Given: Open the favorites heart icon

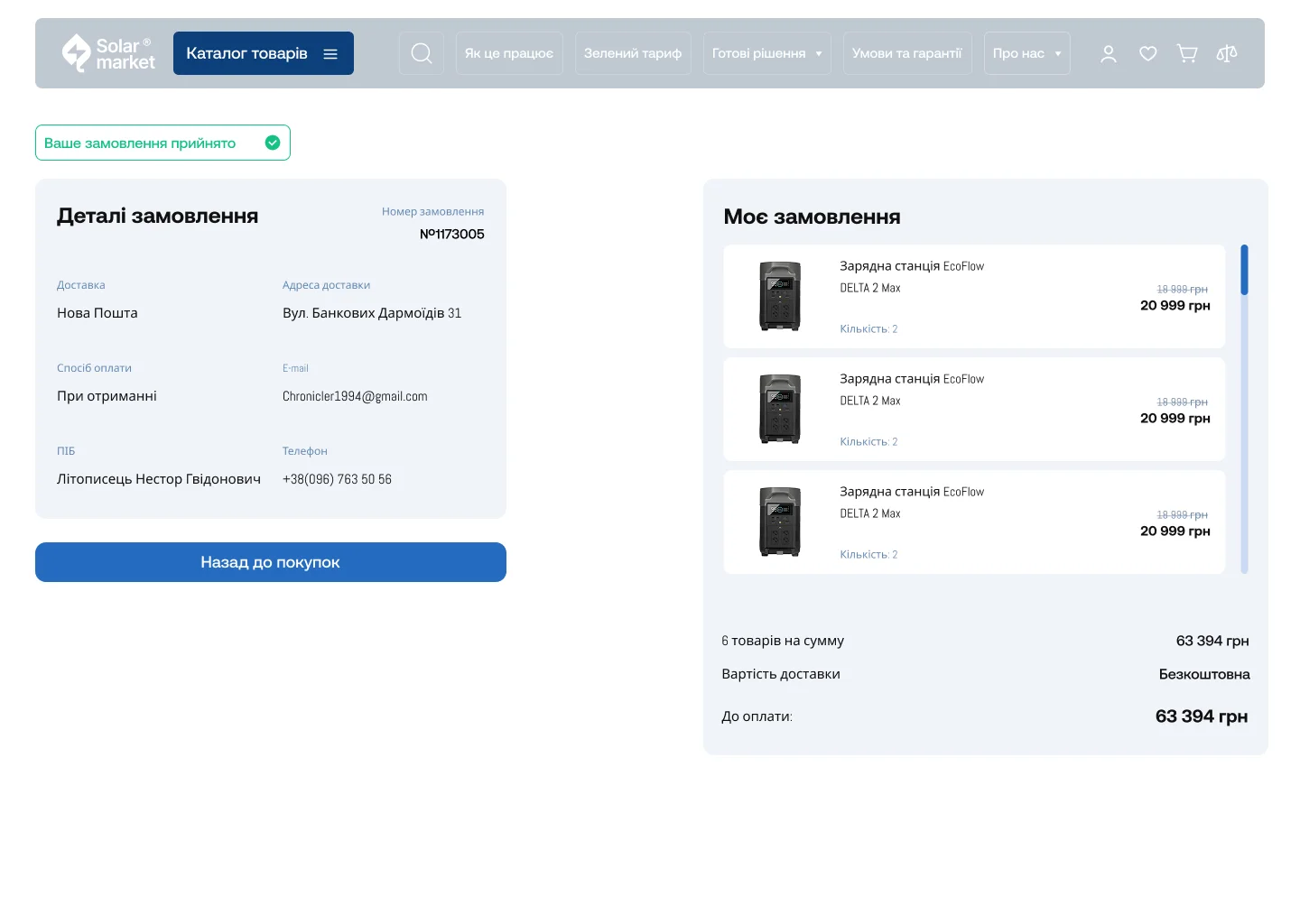Looking at the screenshot, I should click(x=1148, y=54).
